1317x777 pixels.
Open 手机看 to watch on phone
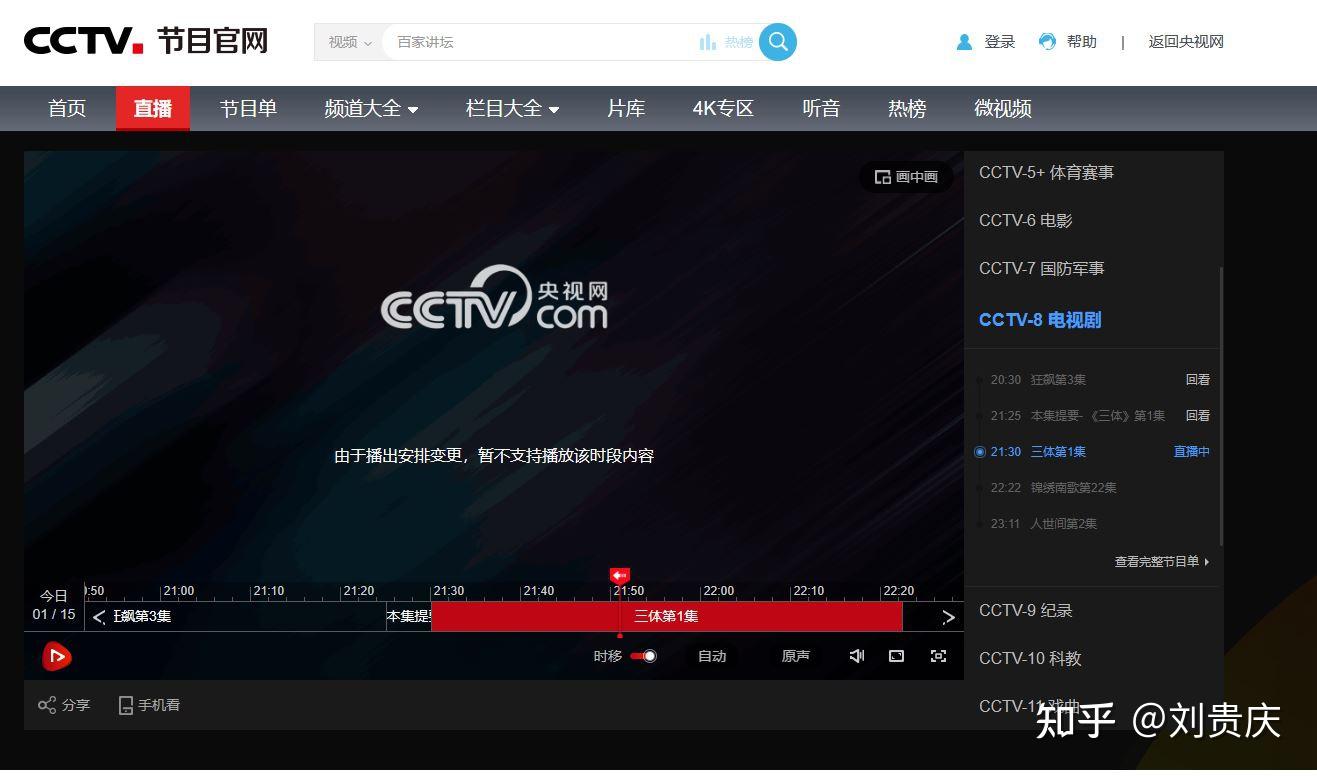tap(148, 705)
